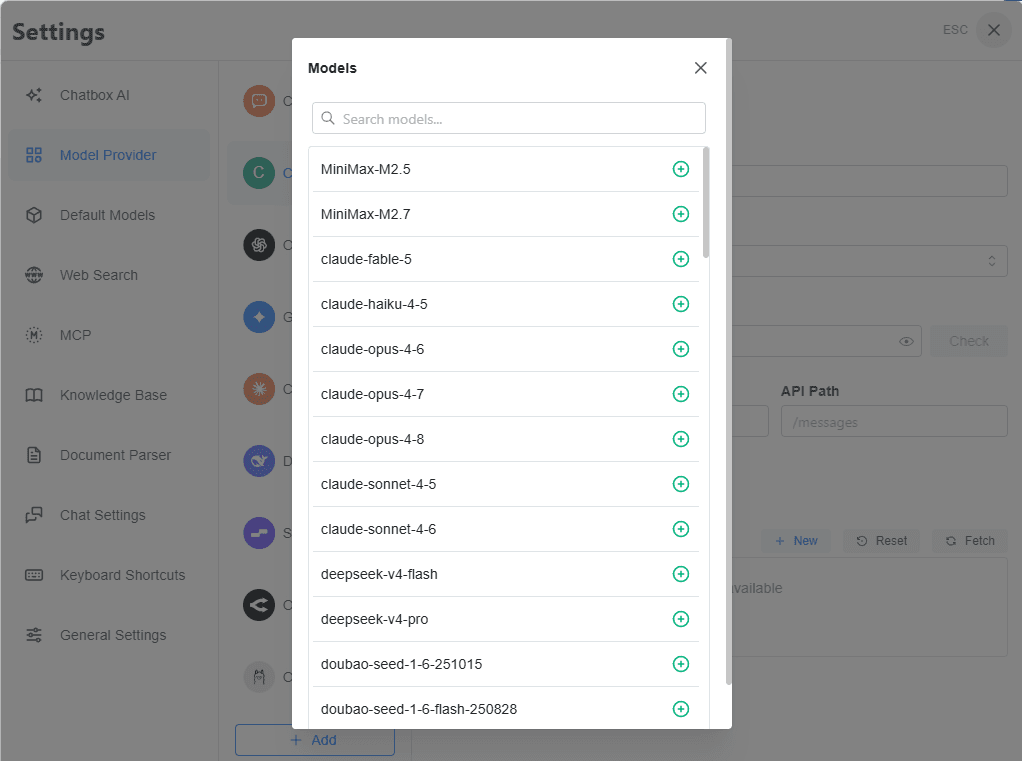This screenshot has height=761, width=1022.
Task: Select the claude-opus-4-8 row text
Action: point(372,439)
